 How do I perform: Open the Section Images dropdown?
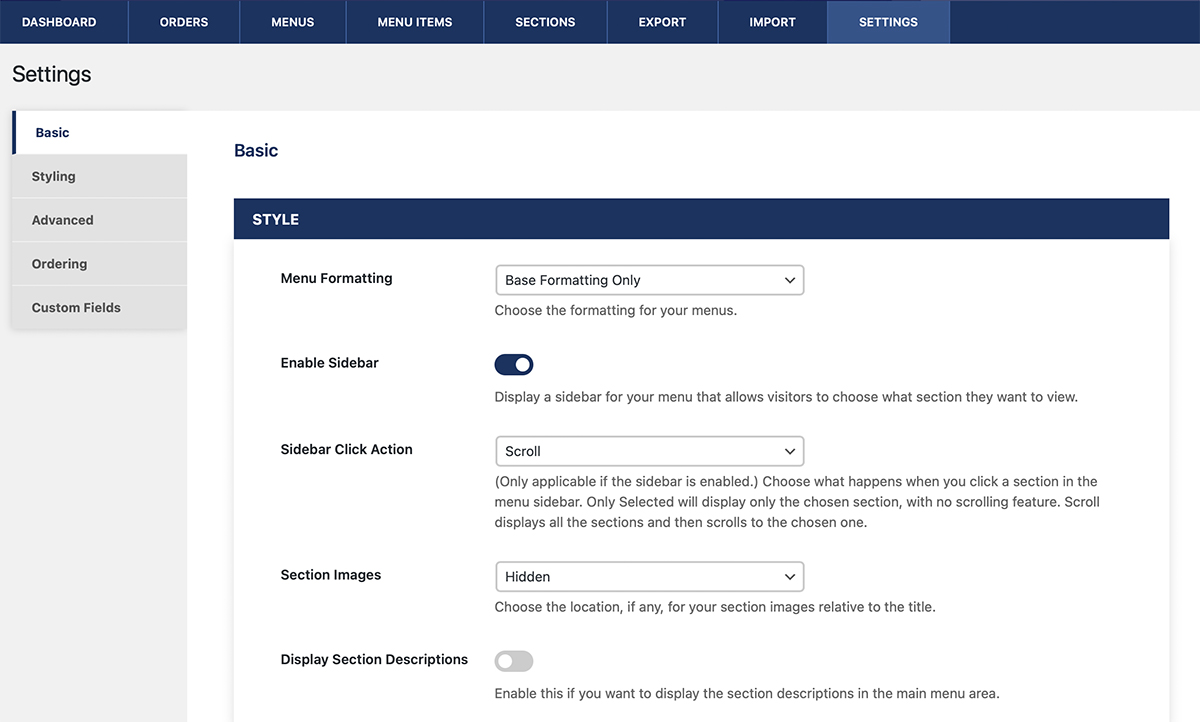(649, 577)
